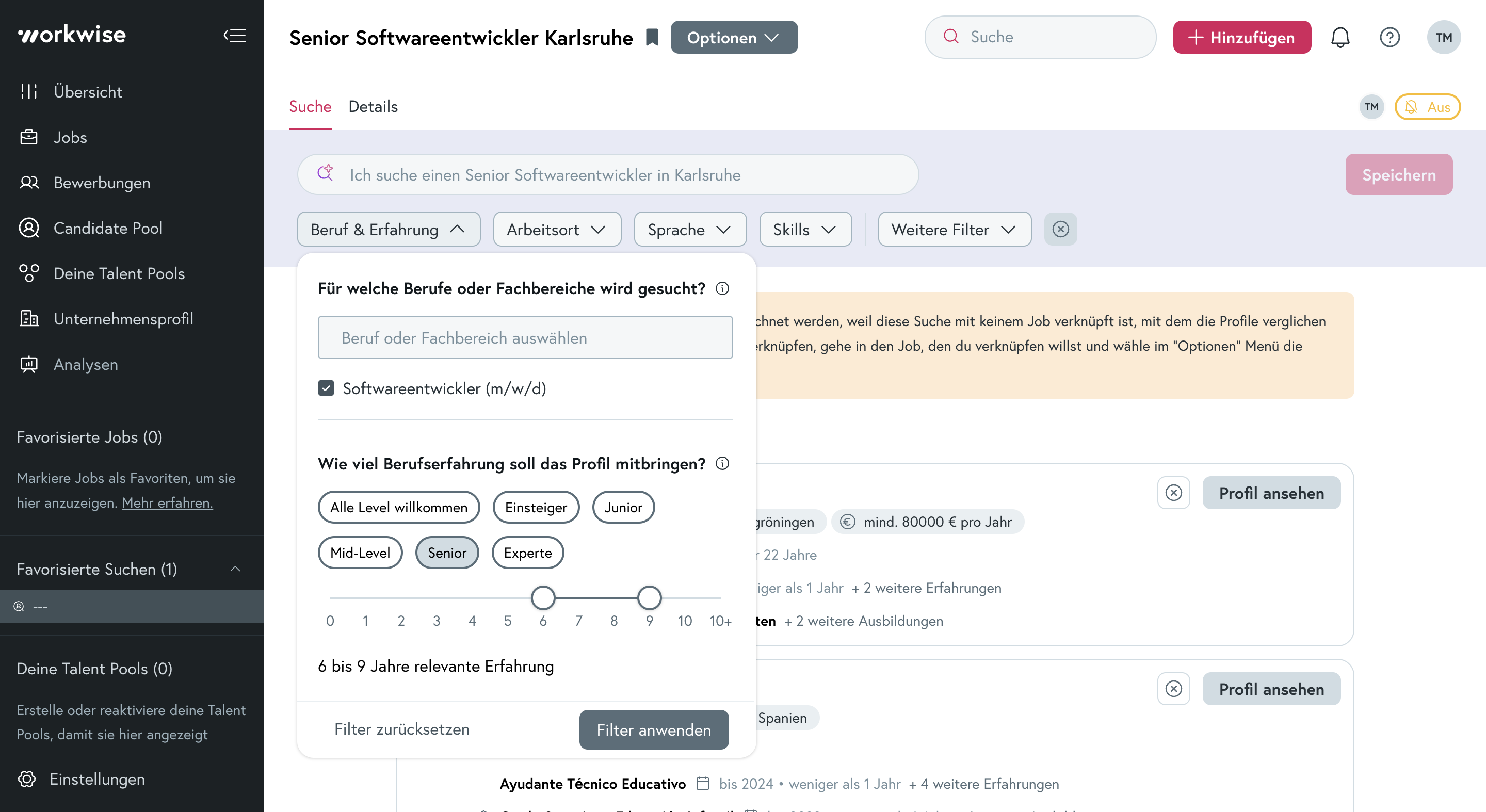Uncheck Softwareentwickler (m/w/d)
The image size is (1486, 812).
[327, 388]
